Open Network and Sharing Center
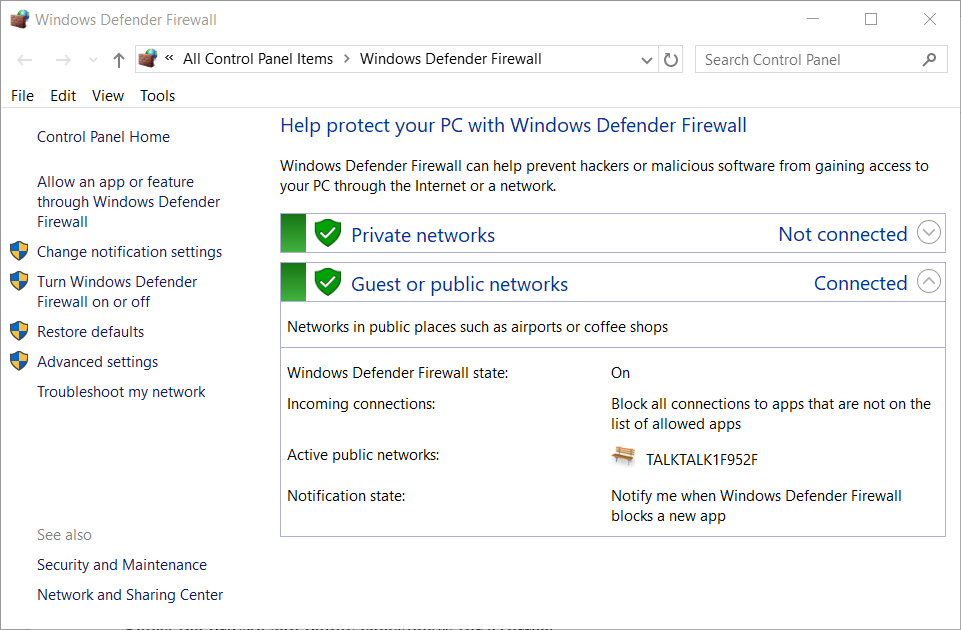The width and height of the screenshot is (961, 630). 130,595
